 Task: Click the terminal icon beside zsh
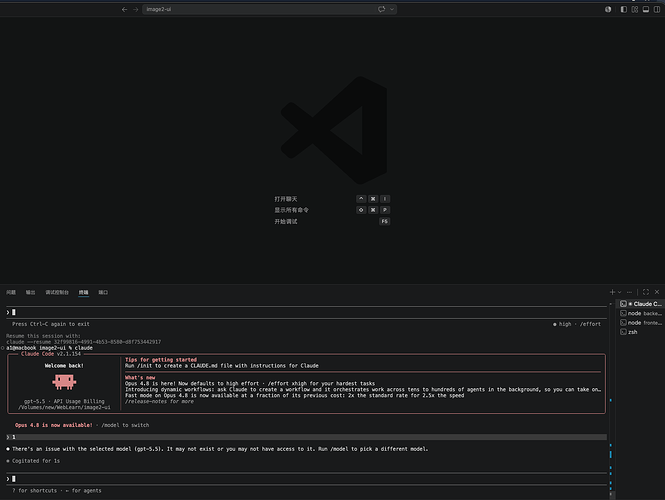pyautogui.click(x=623, y=332)
